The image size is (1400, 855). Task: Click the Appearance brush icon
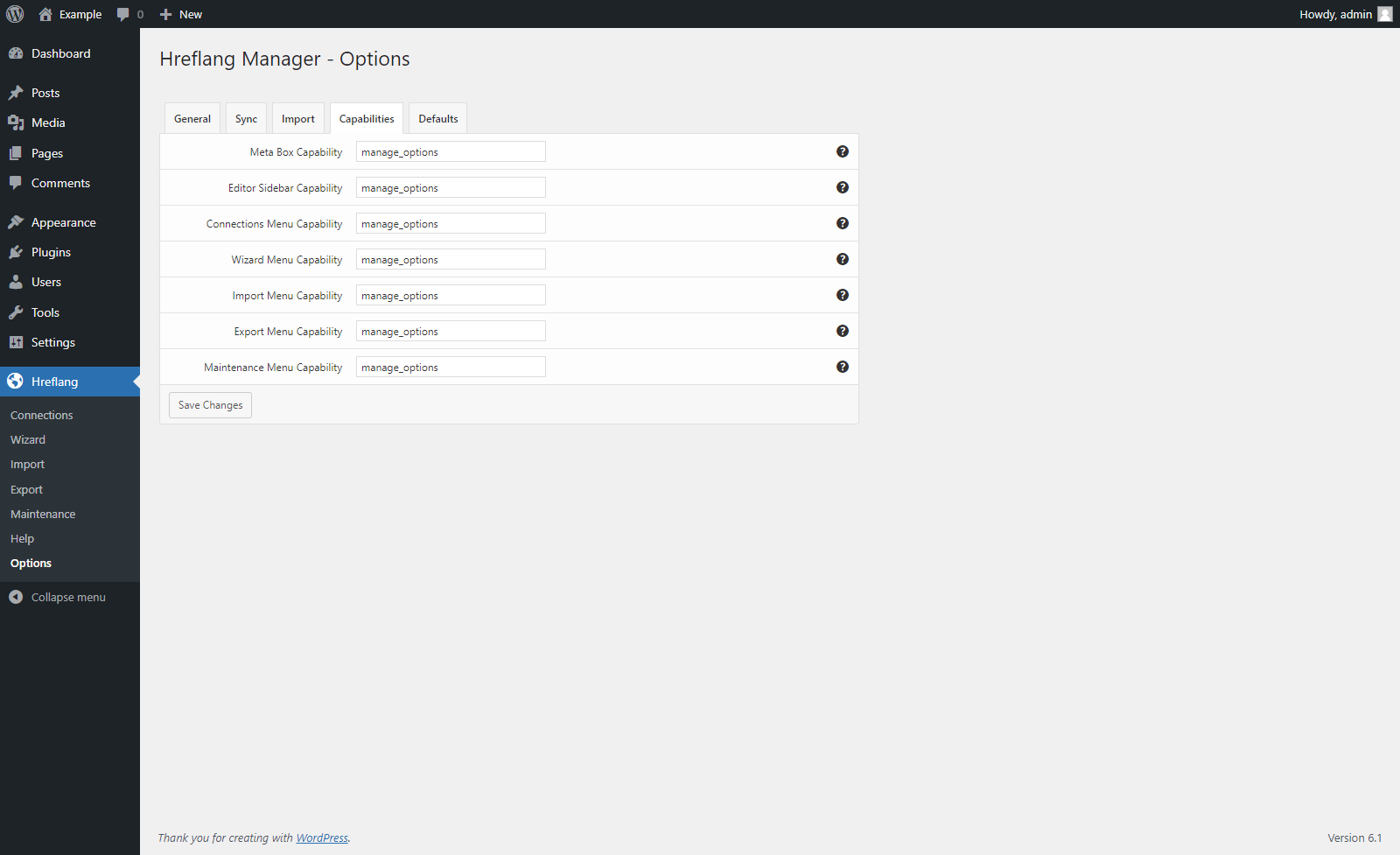coord(16,222)
